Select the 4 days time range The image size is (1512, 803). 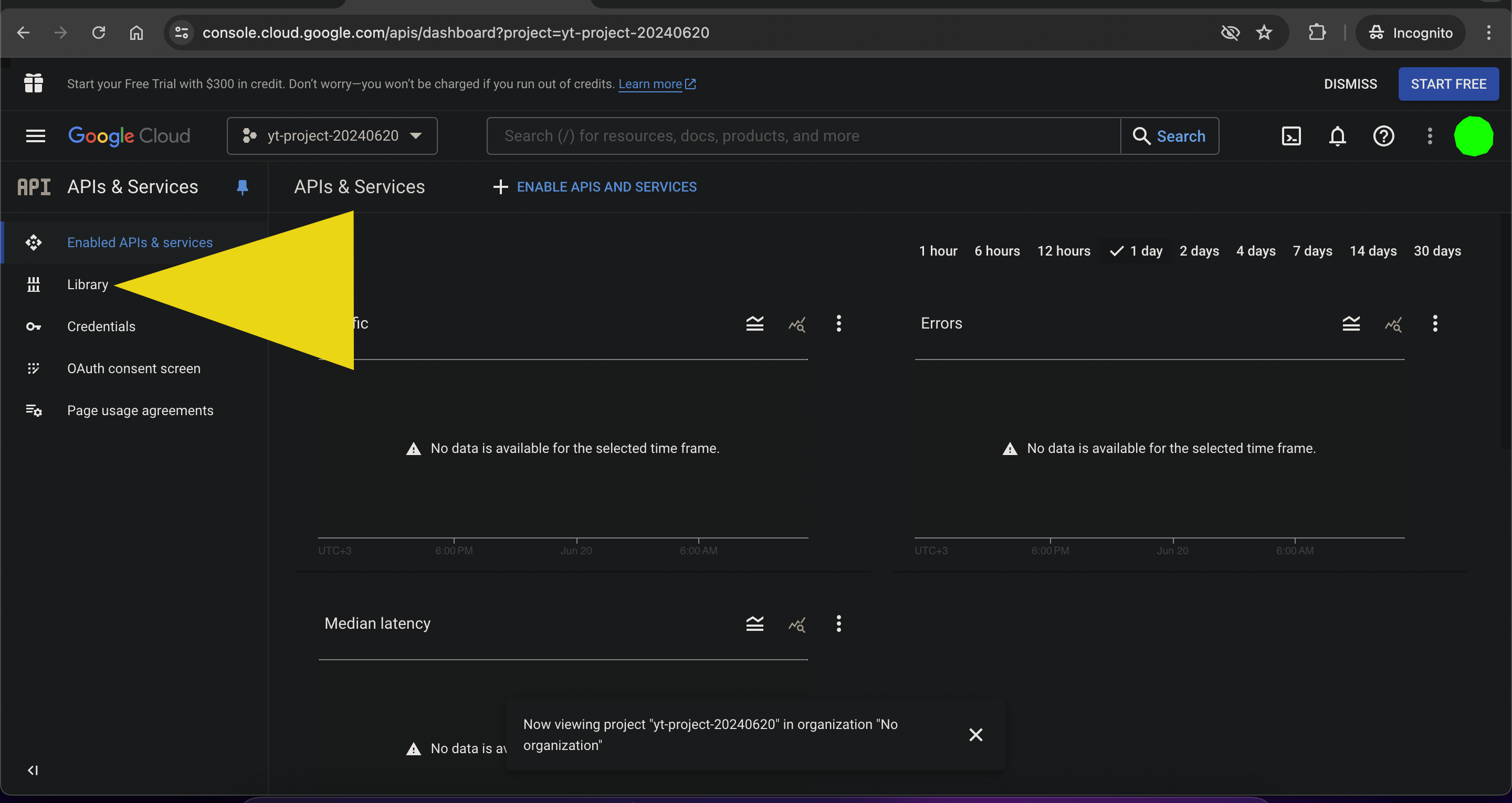point(1256,251)
